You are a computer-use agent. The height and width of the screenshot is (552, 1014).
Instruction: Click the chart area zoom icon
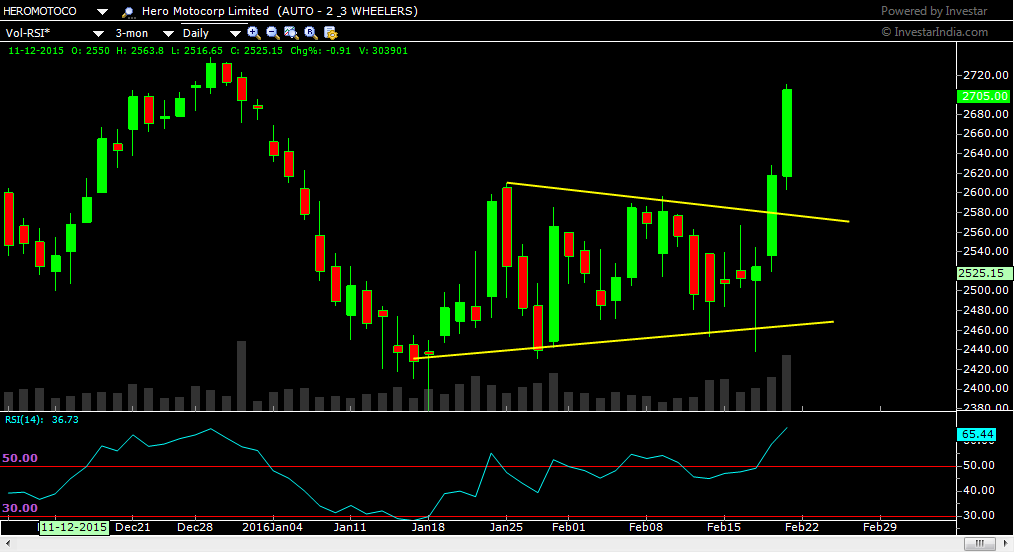click(291, 32)
